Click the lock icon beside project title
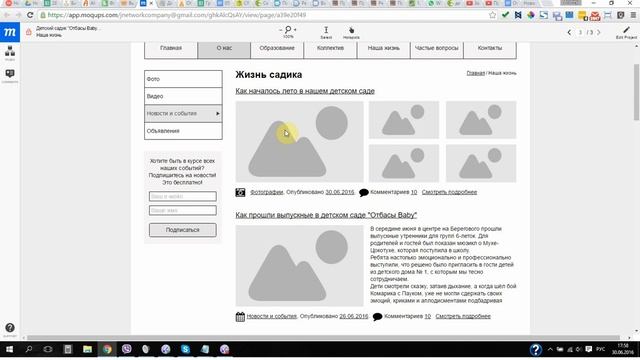The height and width of the screenshot is (360, 640). coord(29,32)
